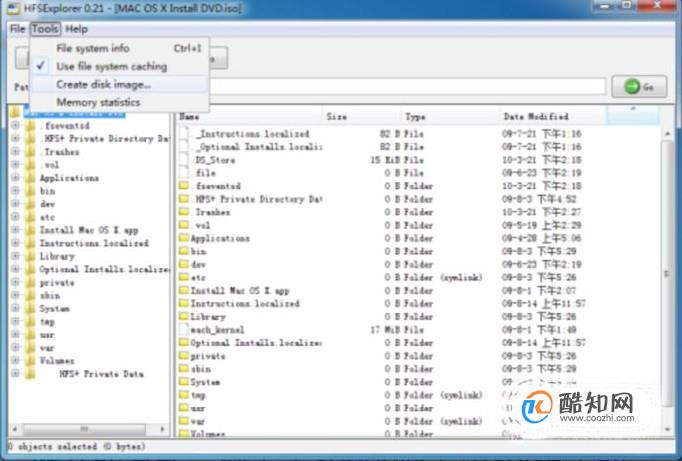
Task: Click the tree horizontal scrollbar thumb
Action: (x=84, y=429)
